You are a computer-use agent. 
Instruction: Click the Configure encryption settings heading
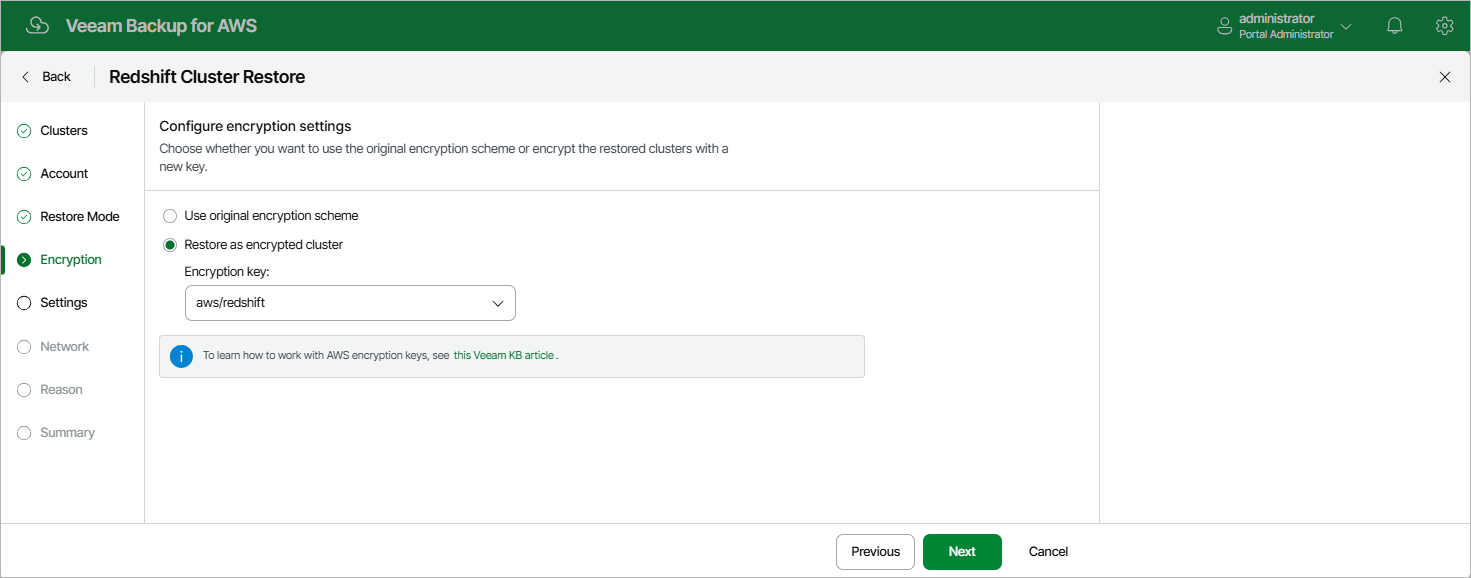coord(255,127)
